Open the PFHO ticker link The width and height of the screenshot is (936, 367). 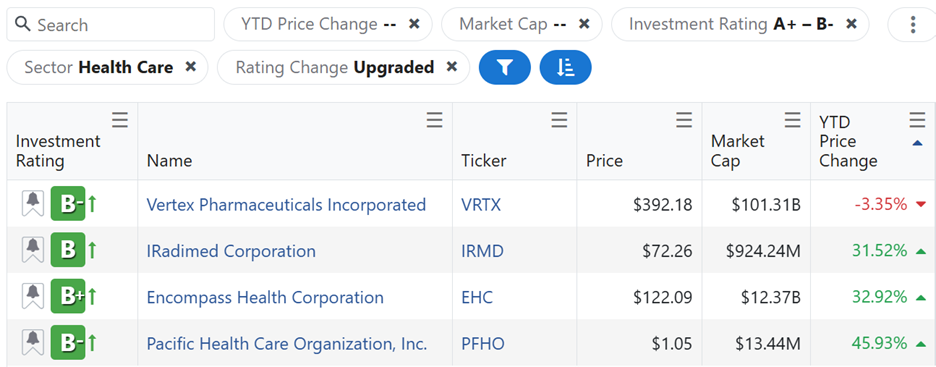pyautogui.click(x=483, y=344)
